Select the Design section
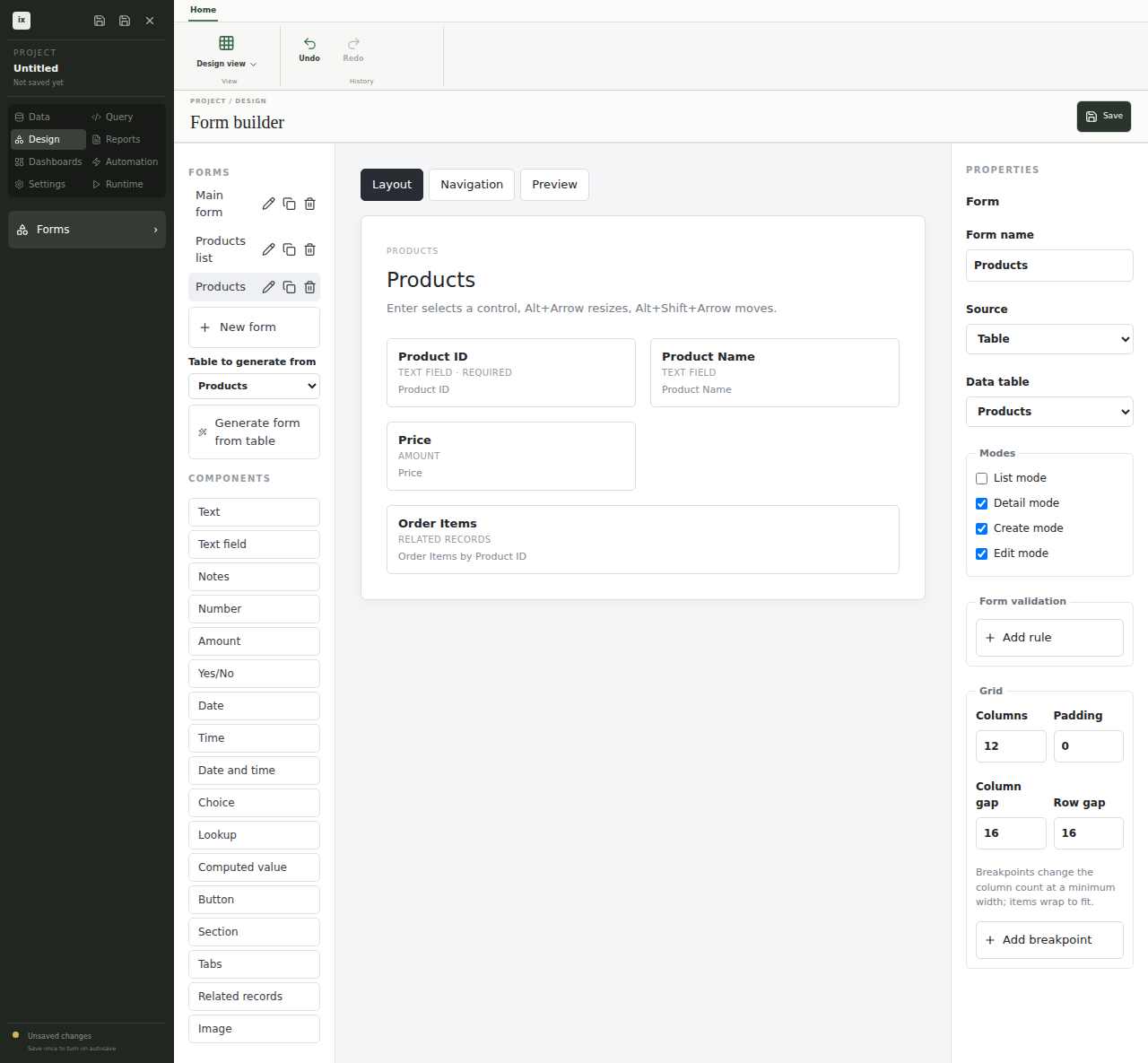Screen dimensions: 1148x1063 48,139
